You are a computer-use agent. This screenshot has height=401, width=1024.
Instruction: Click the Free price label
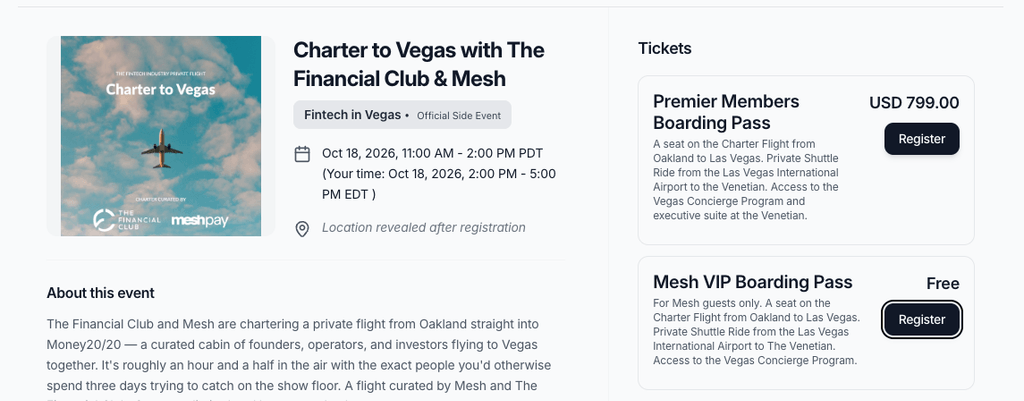(x=943, y=283)
